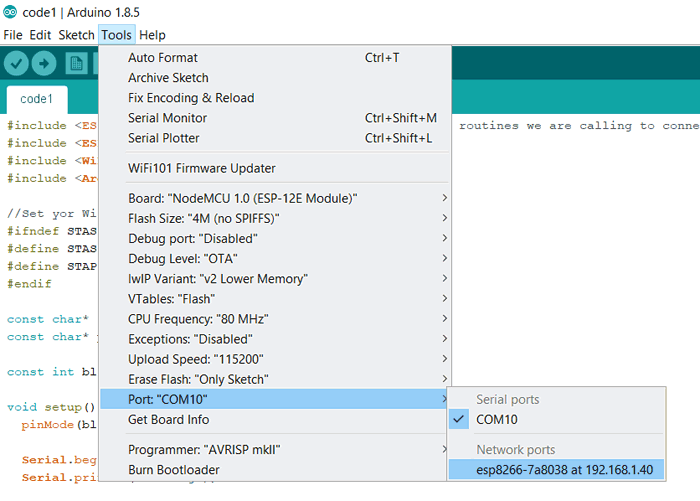Select Archive Sketch

pos(275,78)
